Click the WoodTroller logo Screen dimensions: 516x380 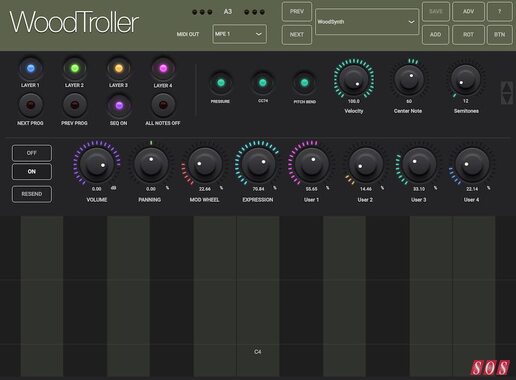[74, 22]
